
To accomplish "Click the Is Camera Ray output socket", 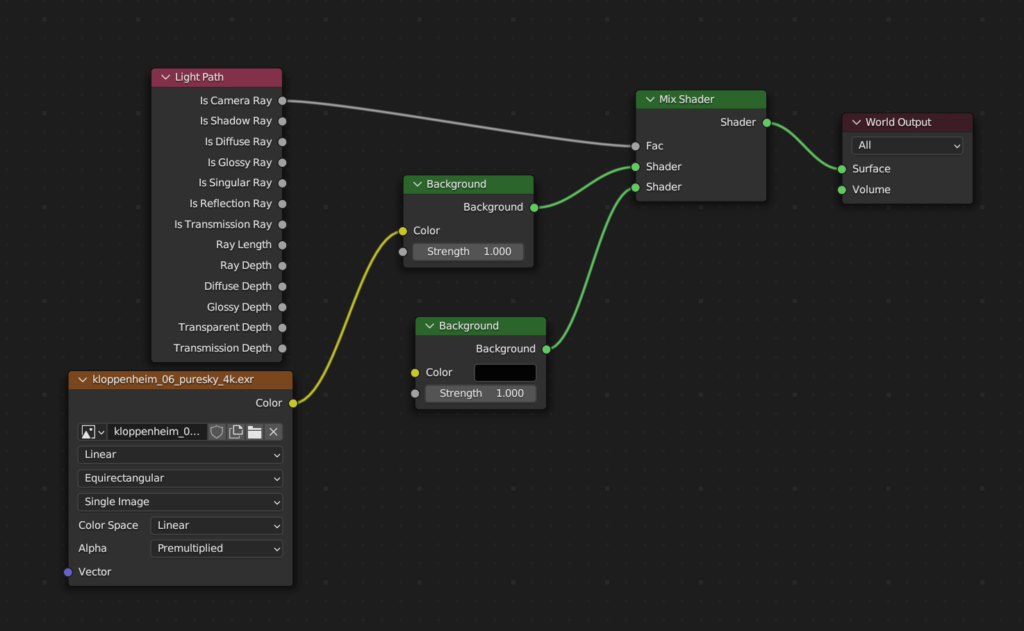I will [x=283, y=100].
